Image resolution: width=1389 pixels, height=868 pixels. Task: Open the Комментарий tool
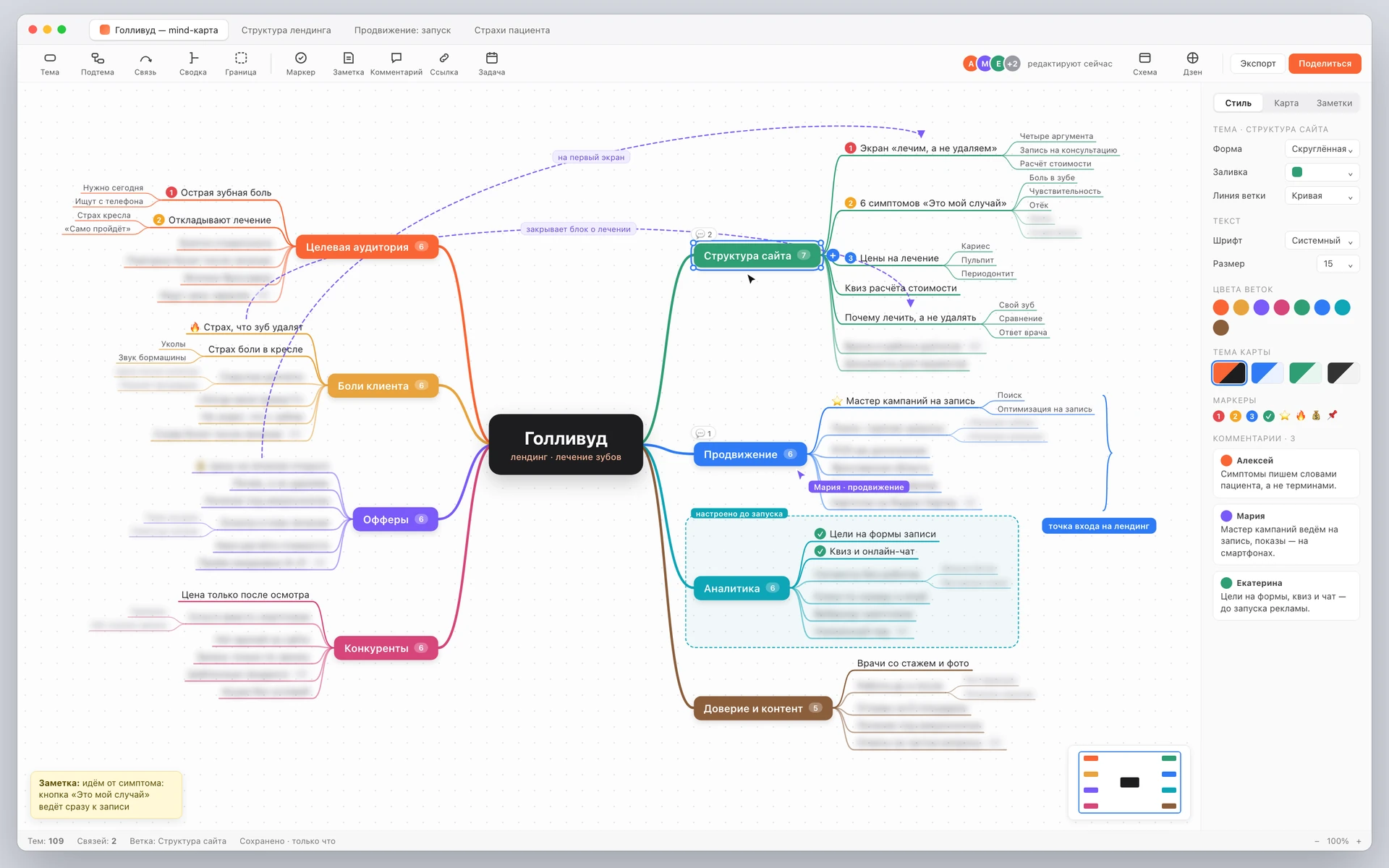396,64
